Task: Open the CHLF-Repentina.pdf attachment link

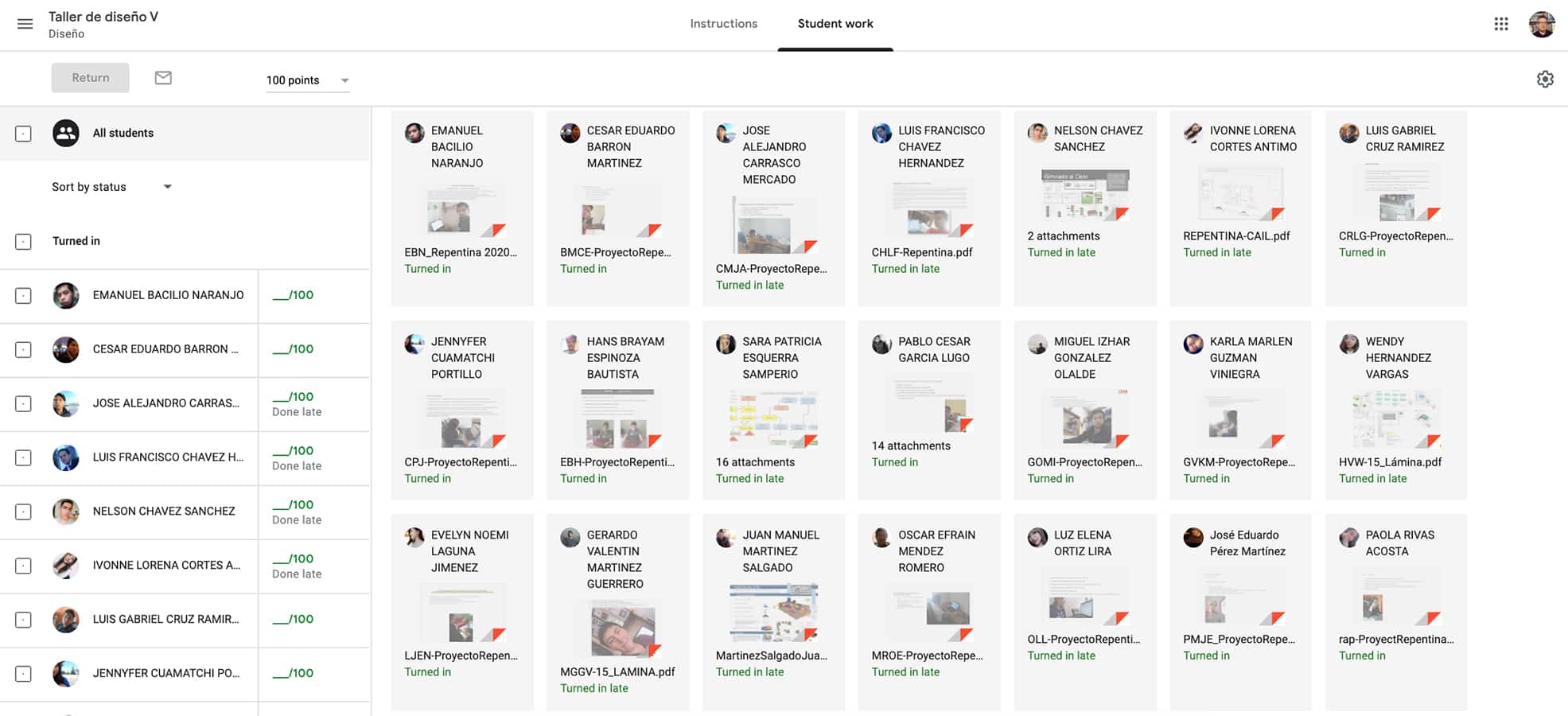Action: click(x=922, y=252)
